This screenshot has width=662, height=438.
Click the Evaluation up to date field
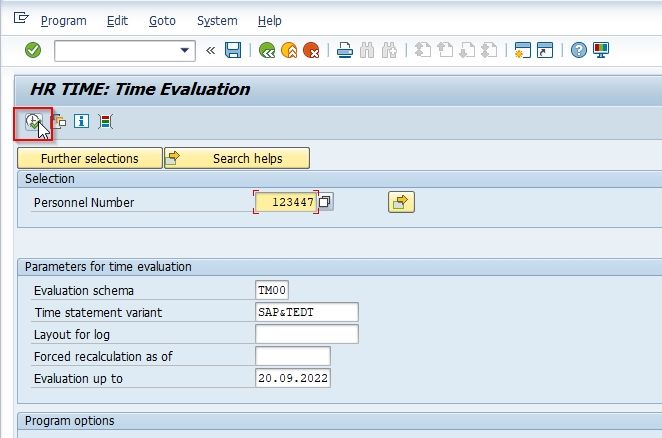(x=293, y=378)
